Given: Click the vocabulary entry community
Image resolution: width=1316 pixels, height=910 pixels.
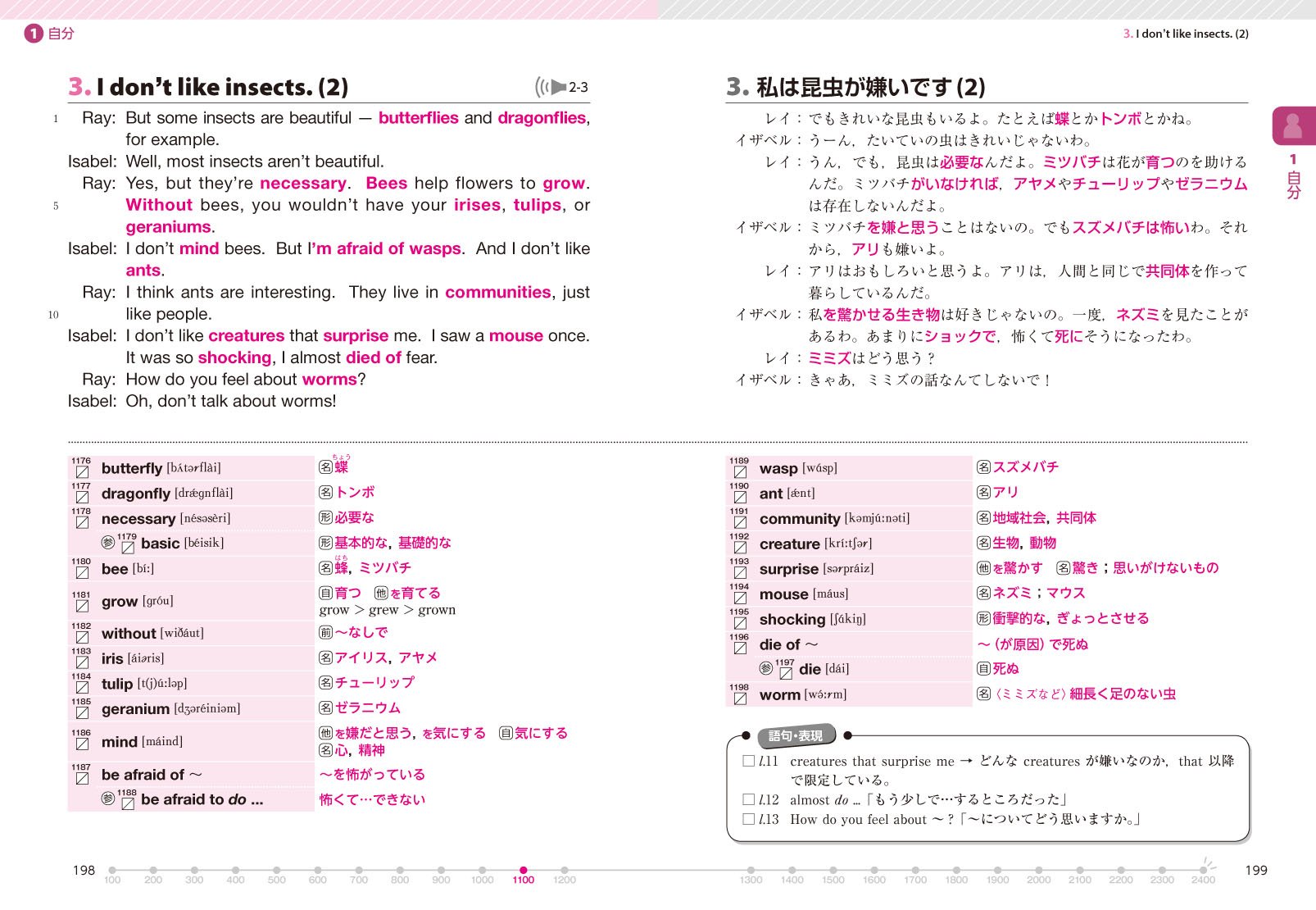Looking at the screenshot, I should coord(834,518).
